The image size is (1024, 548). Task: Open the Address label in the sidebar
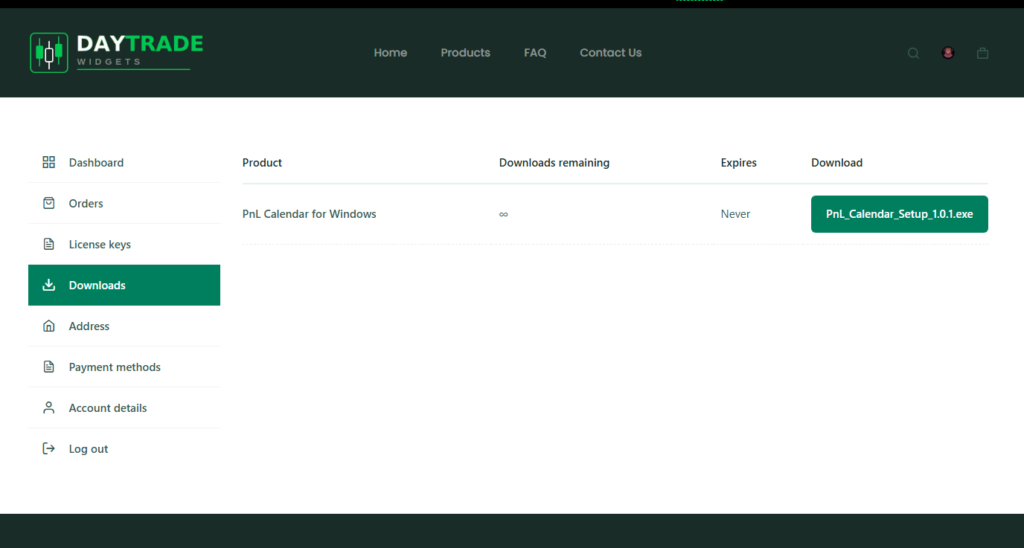click(89, 327)
